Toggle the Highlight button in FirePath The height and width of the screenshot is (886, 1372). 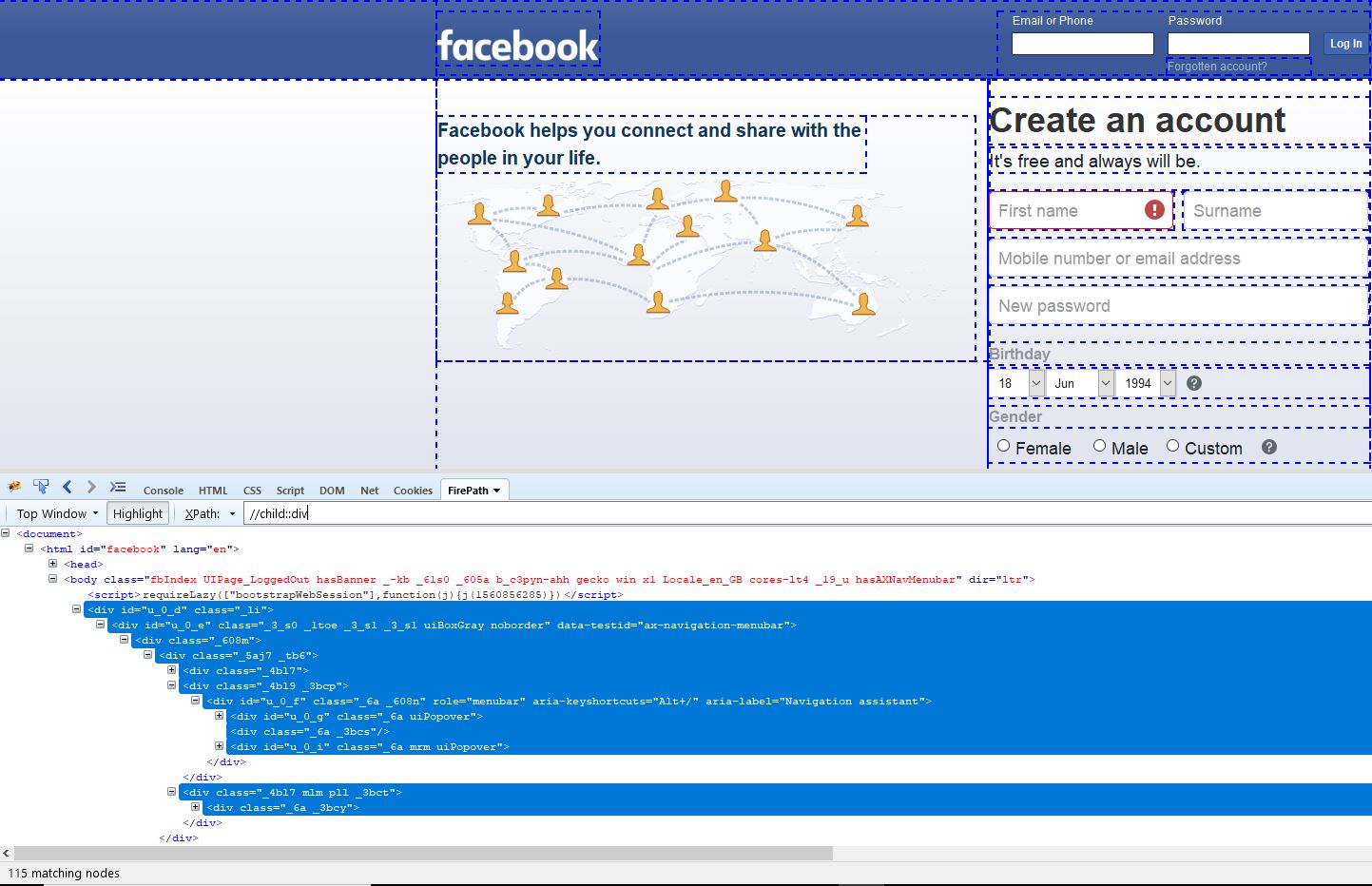tap(138, 513)
